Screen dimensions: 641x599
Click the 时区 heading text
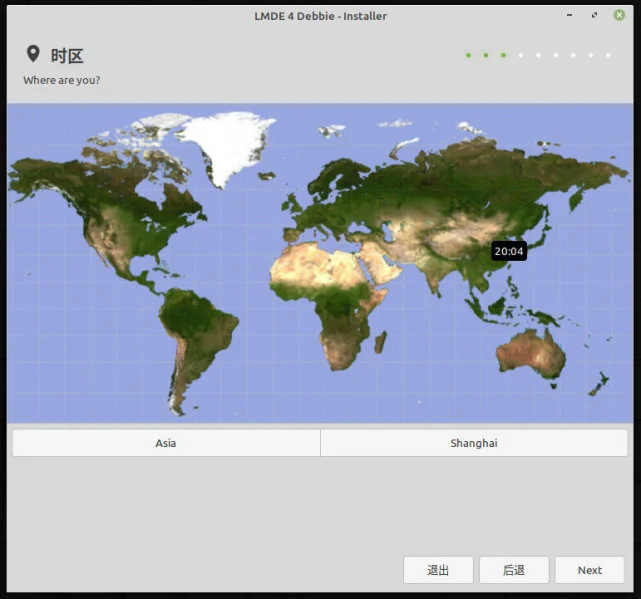(x=67, y=56)
